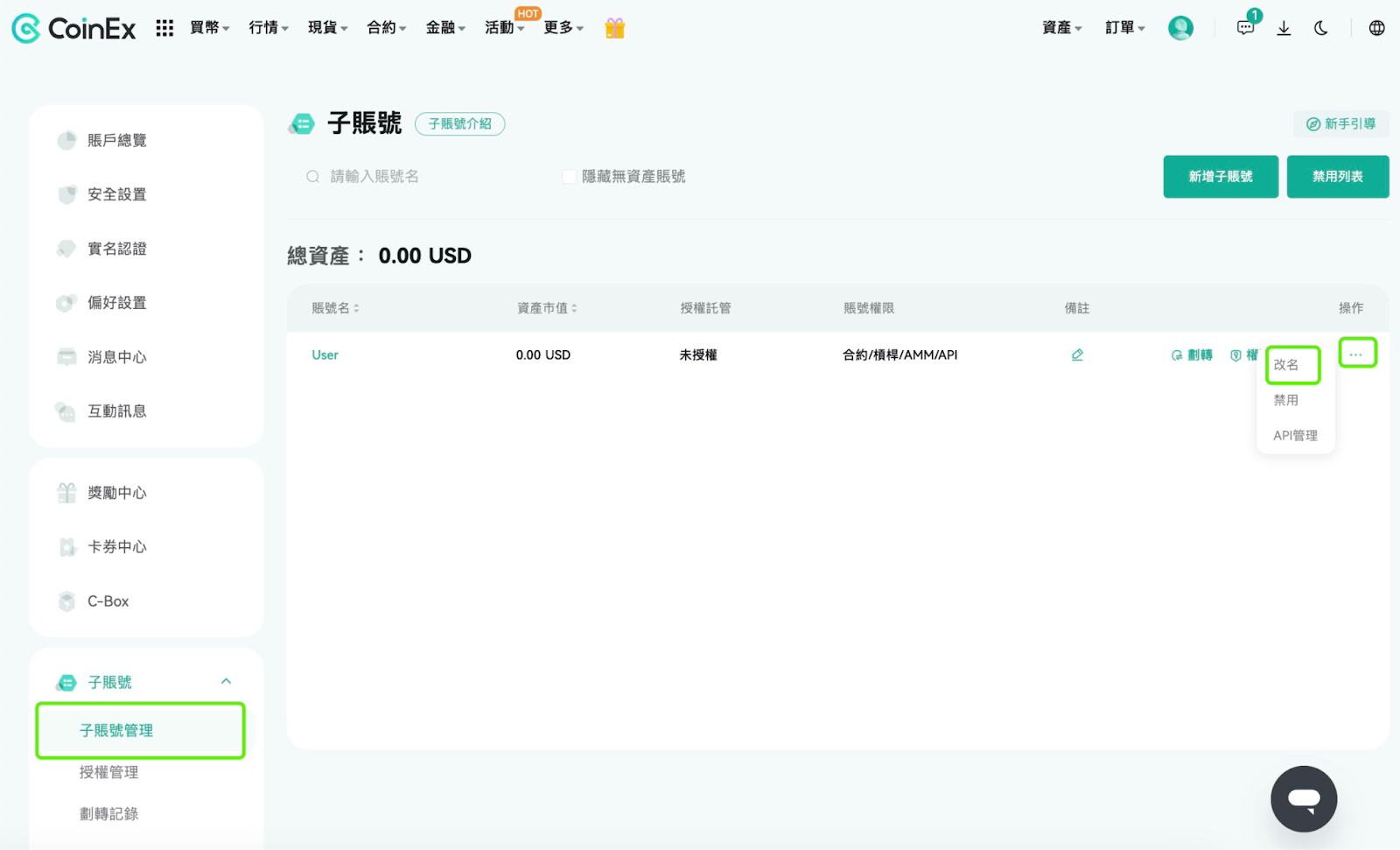
Task: Click the three-dots more actions button
Action: pos(1356,354)
